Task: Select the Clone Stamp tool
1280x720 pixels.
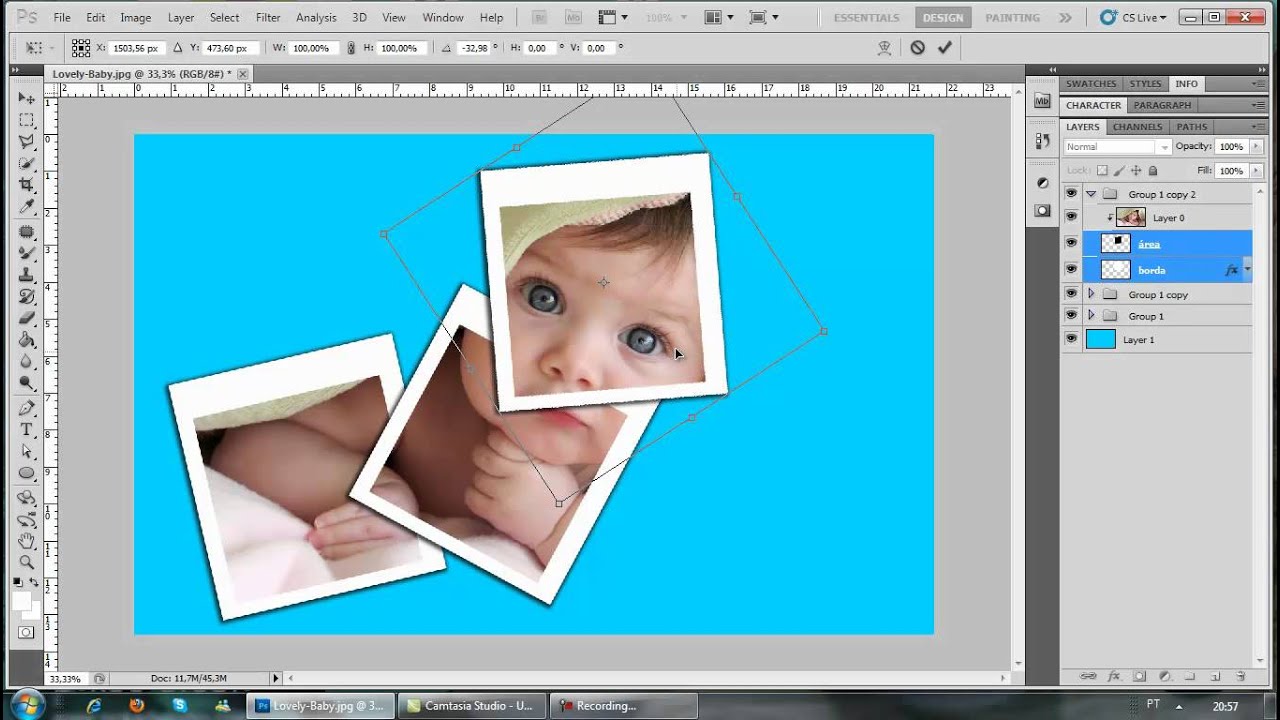Action: point(27,275)
